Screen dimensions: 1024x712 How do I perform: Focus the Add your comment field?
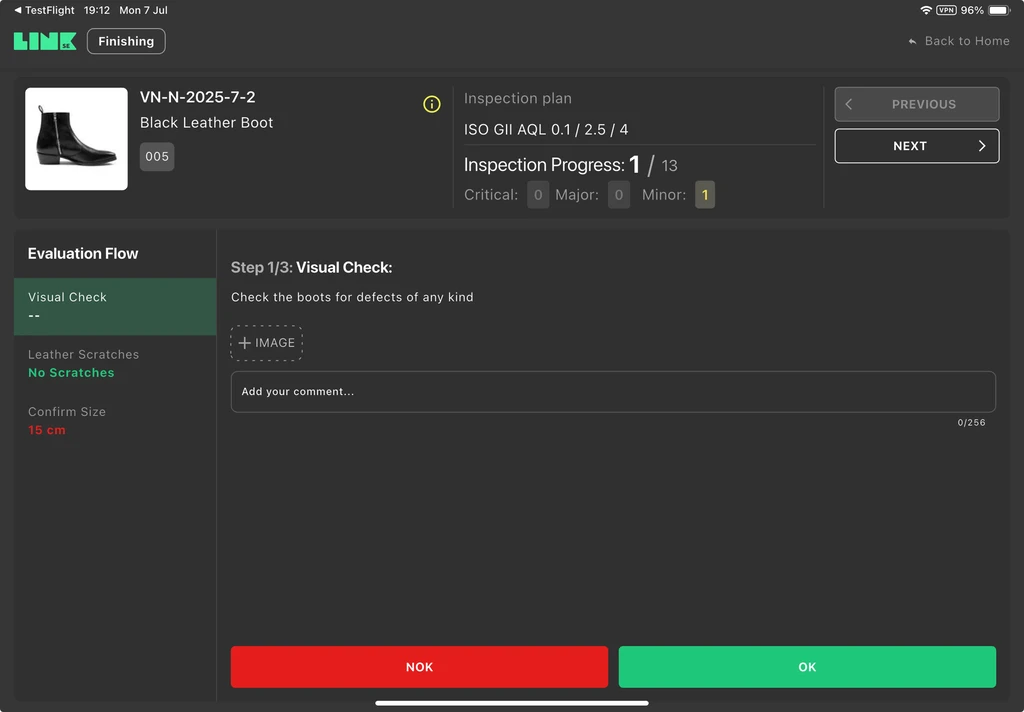pyautogui.click(x=612, y=392)
